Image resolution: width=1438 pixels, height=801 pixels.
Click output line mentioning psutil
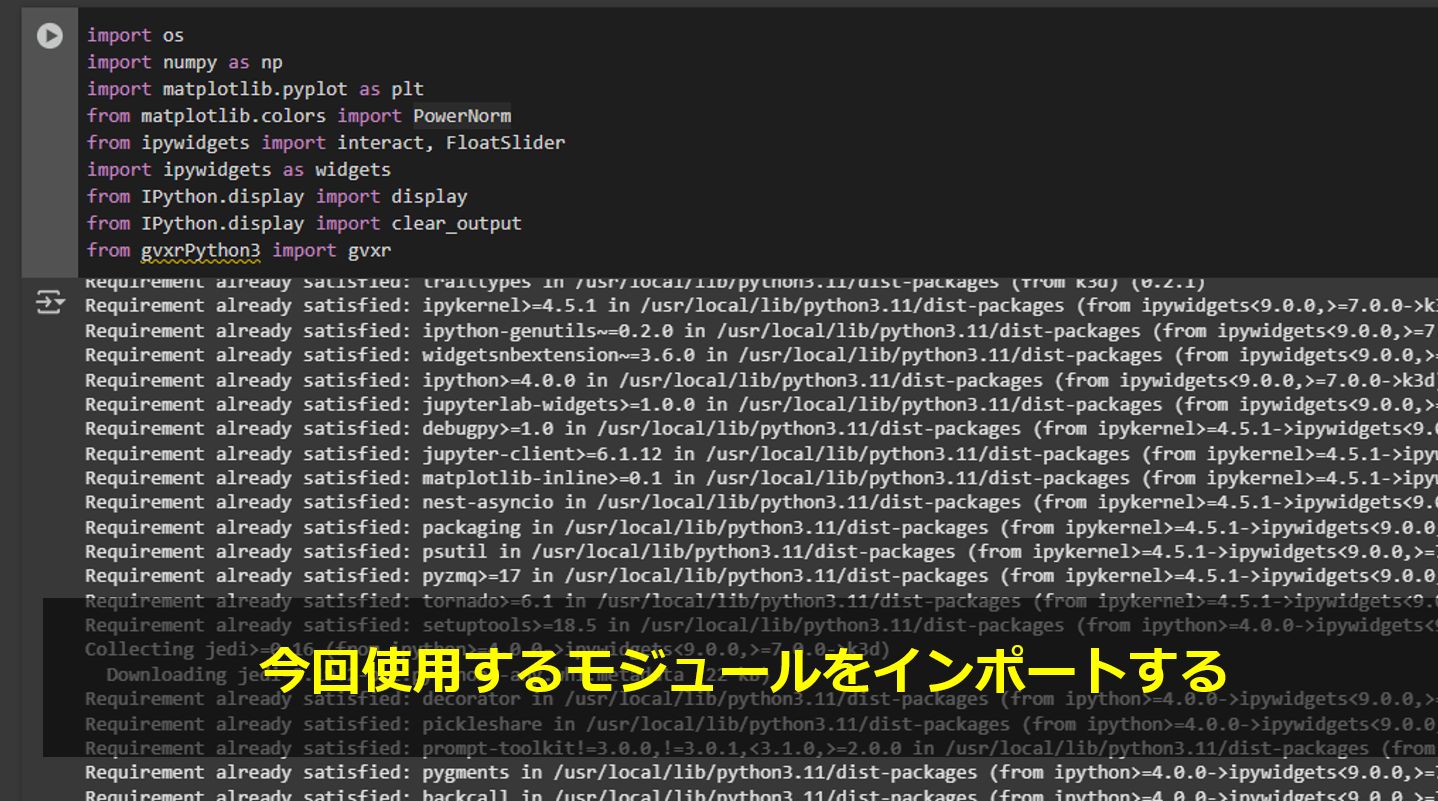click(761, 552)
